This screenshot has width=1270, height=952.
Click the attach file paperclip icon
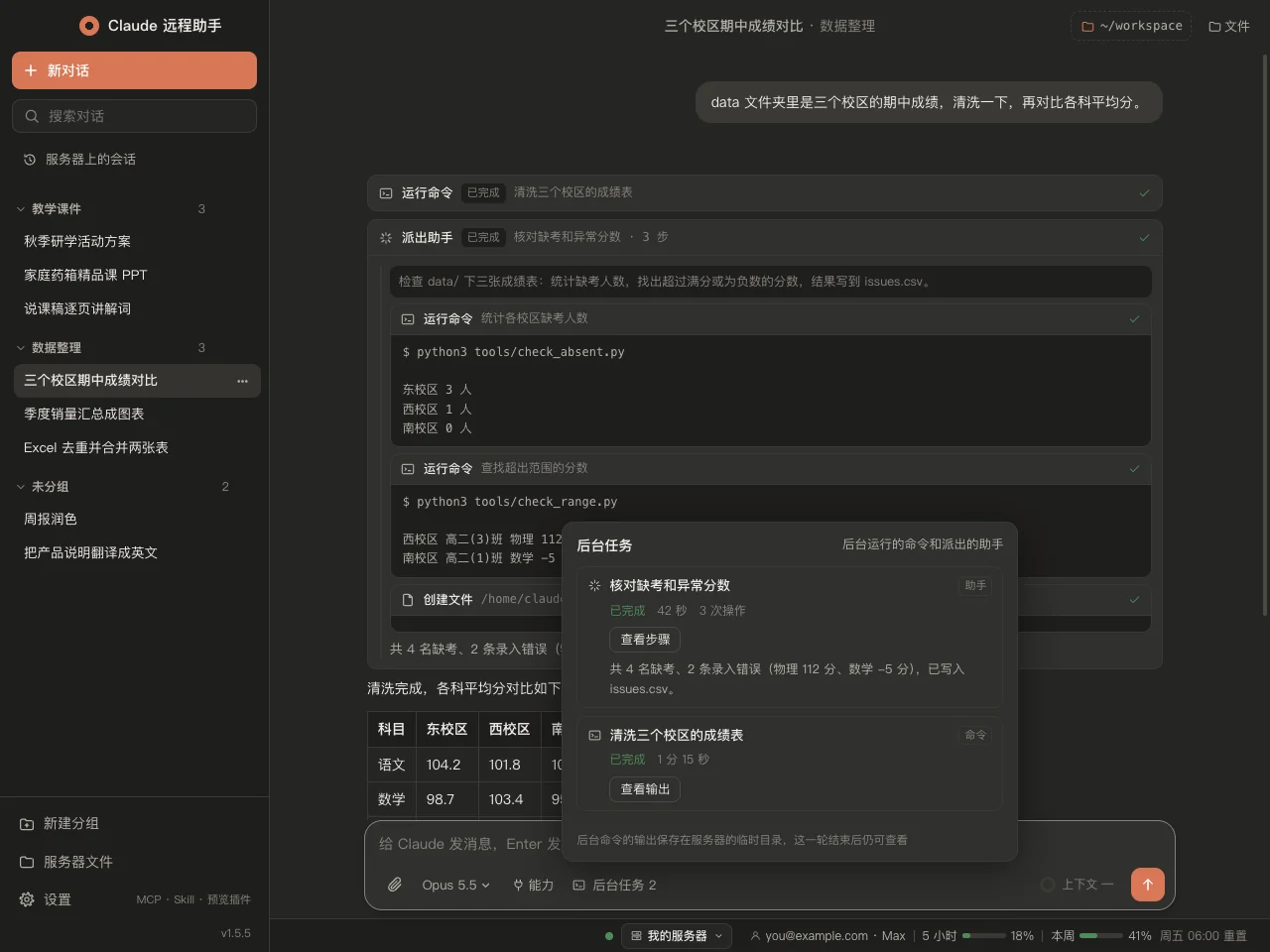tap(395, 885)
